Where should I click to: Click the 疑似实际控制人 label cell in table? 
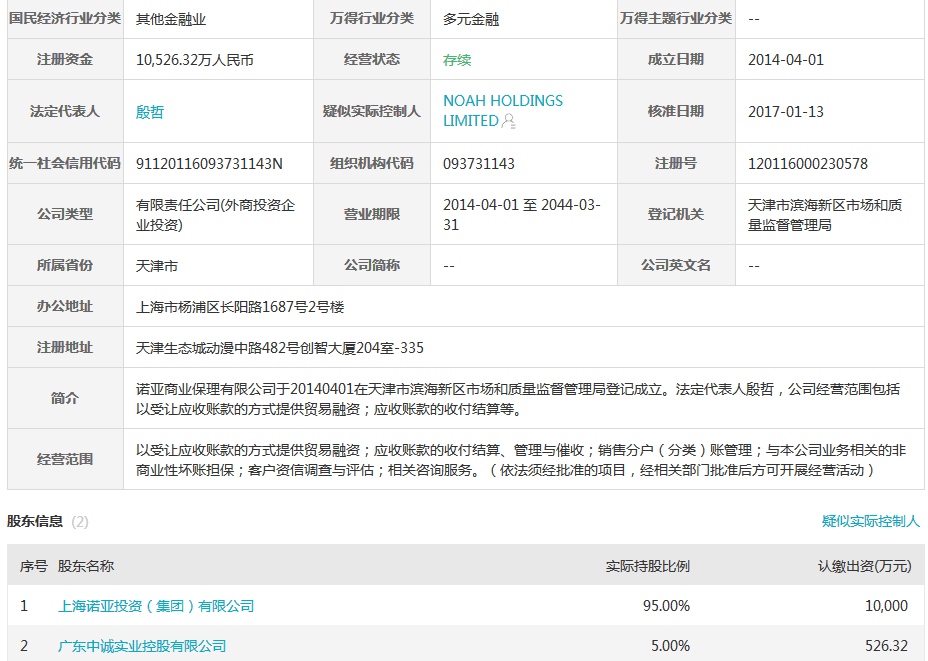372,111
